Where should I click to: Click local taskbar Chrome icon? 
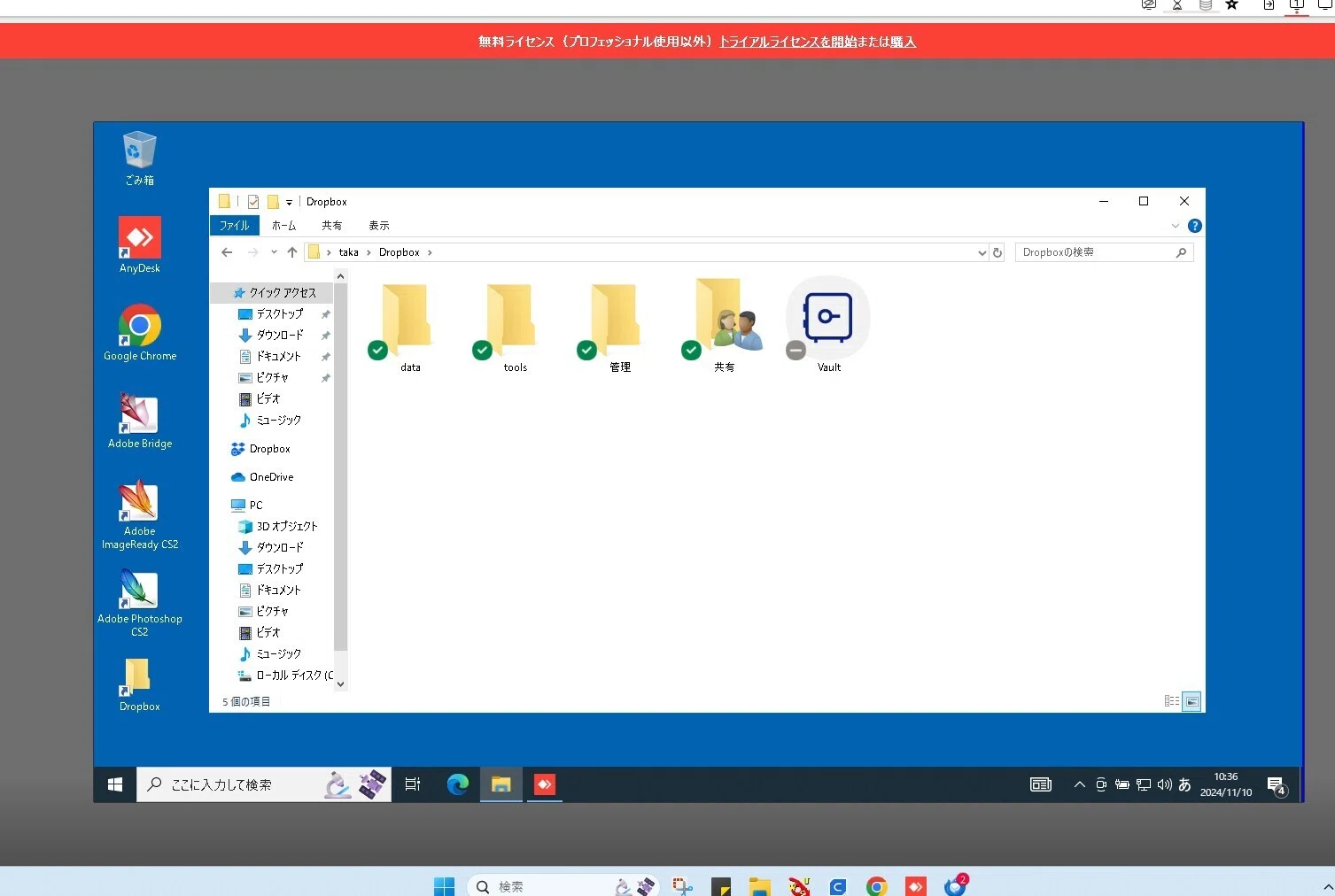(877, 886)
